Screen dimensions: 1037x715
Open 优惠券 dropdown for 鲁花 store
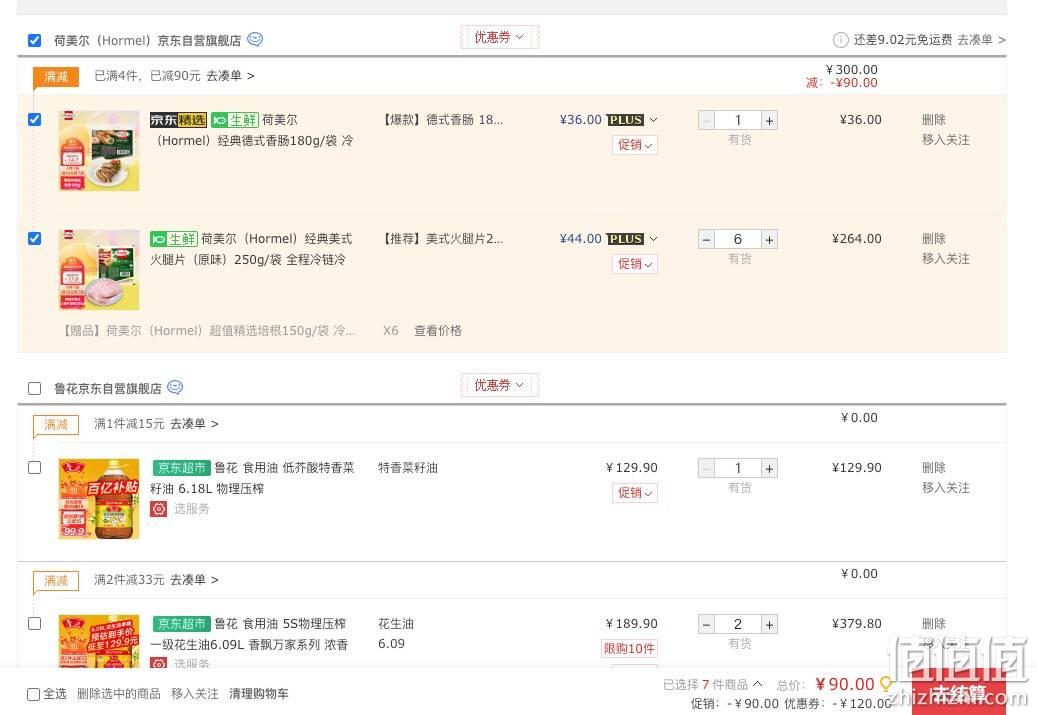click(499, 385)
